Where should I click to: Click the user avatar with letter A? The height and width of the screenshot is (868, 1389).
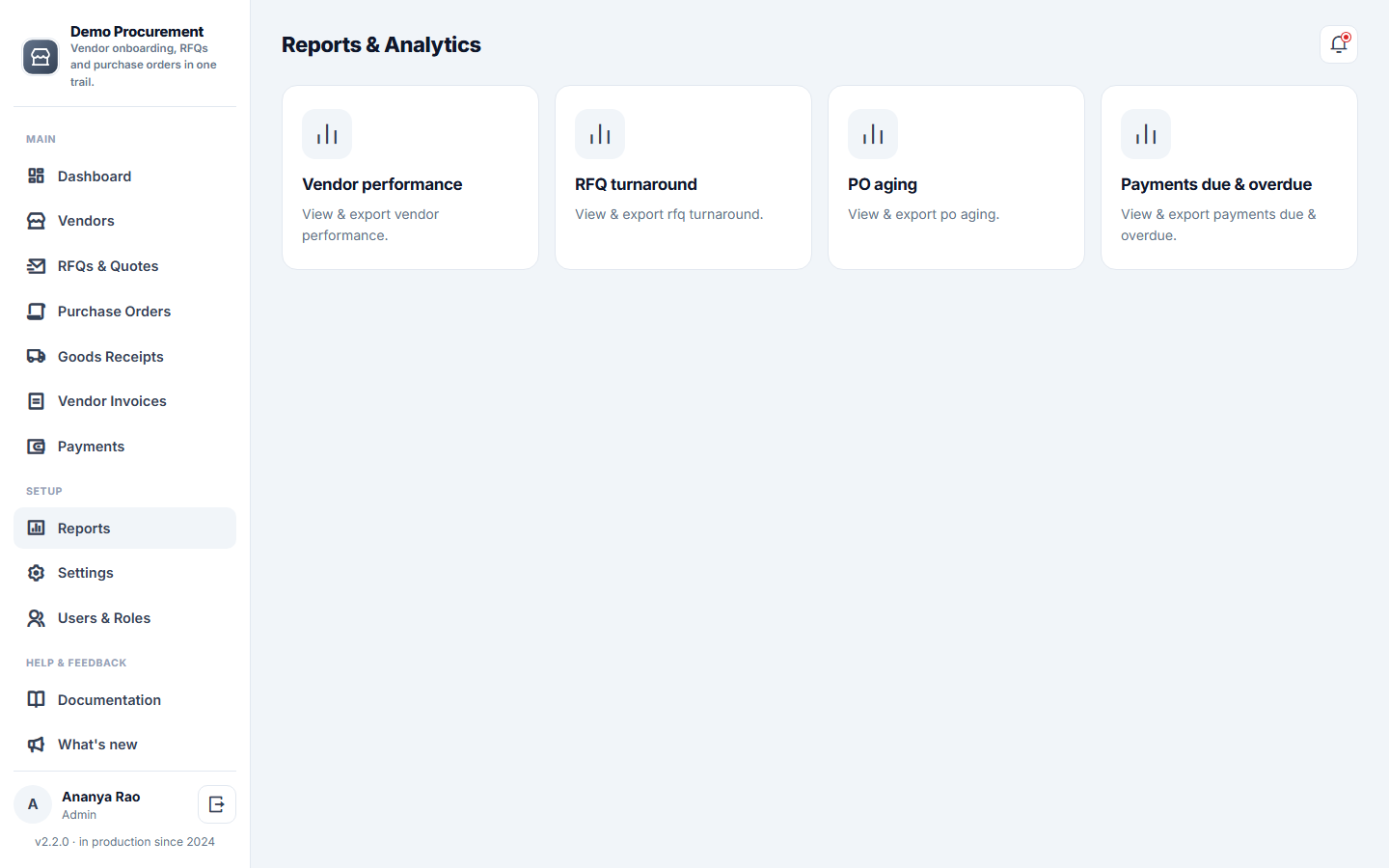[x=33, y=804]
